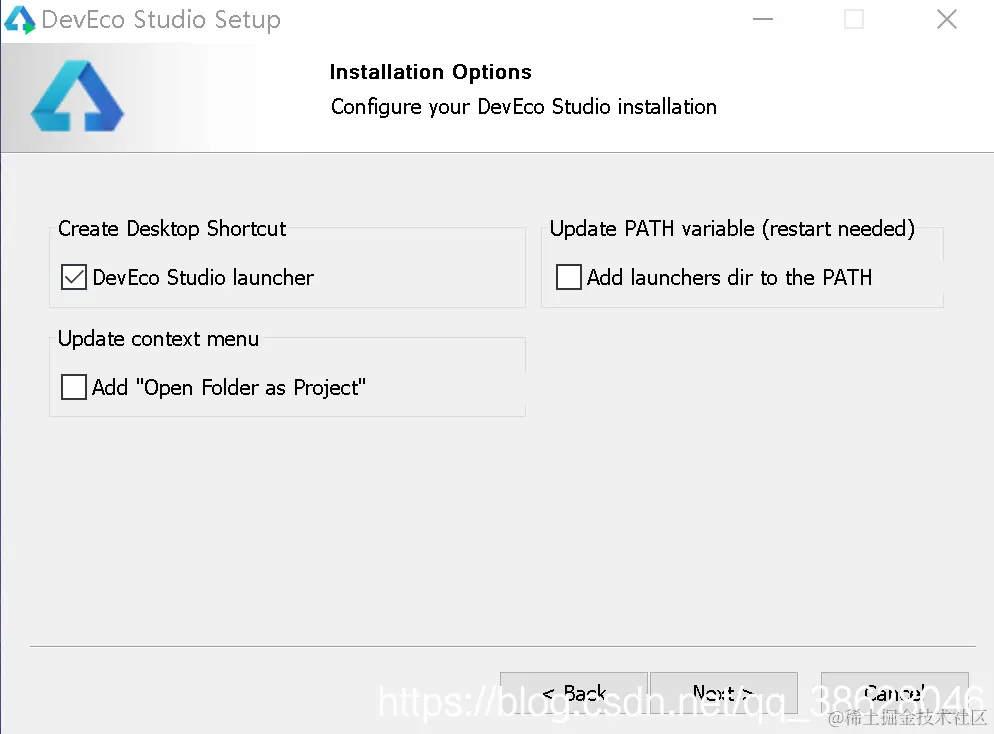
Task: Click the DevEco icon in the title bar
Action: (20, 19)
